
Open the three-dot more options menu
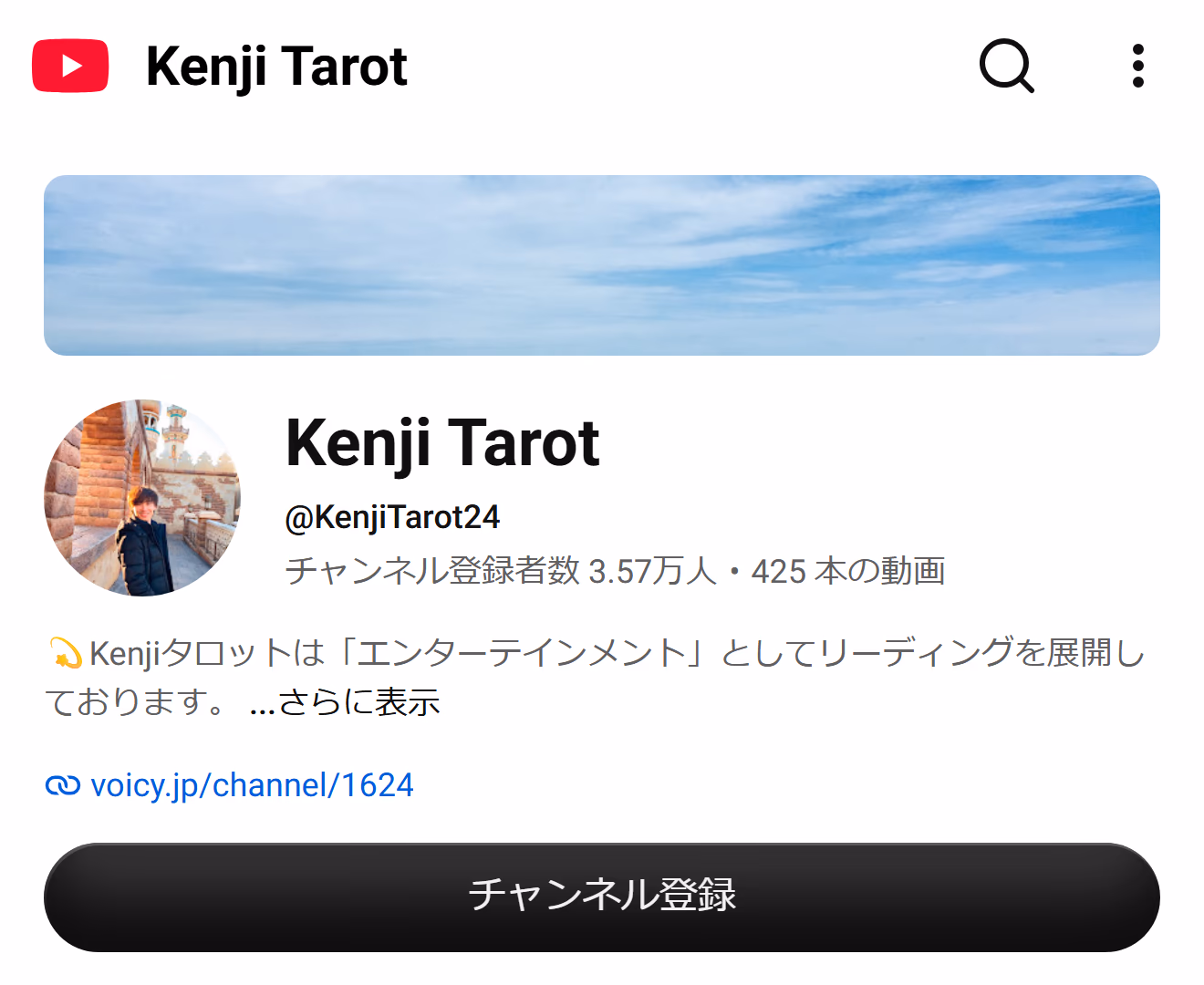coord(1137,66)
